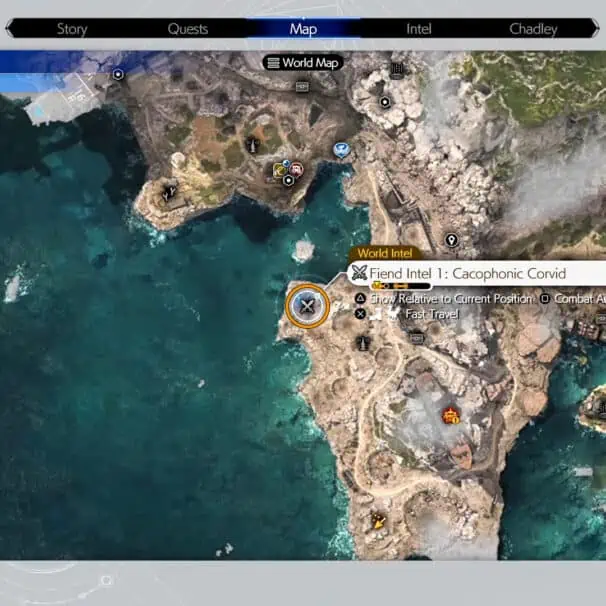This screenshot has width=606, height=606.
Task: Click the dark ladder-shaped icon right of World Map
Action: (397, 70)
